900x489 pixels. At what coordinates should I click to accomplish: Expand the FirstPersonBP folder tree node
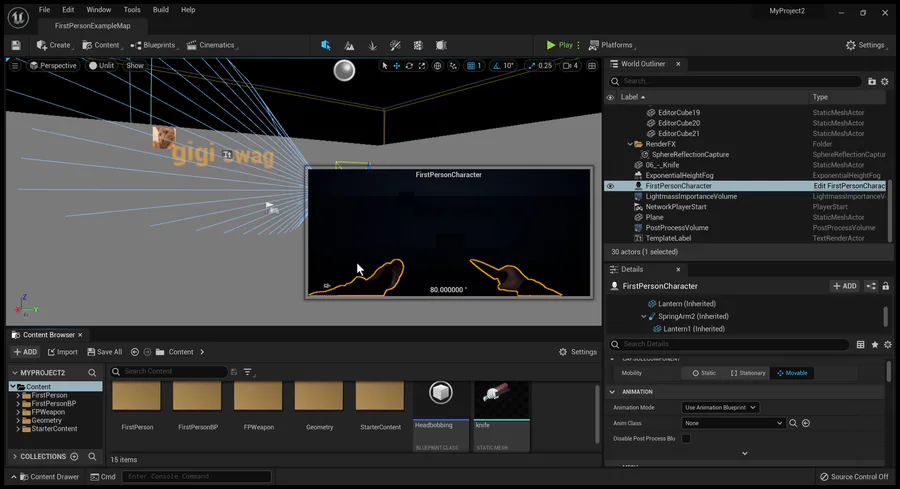click(19, 404)
